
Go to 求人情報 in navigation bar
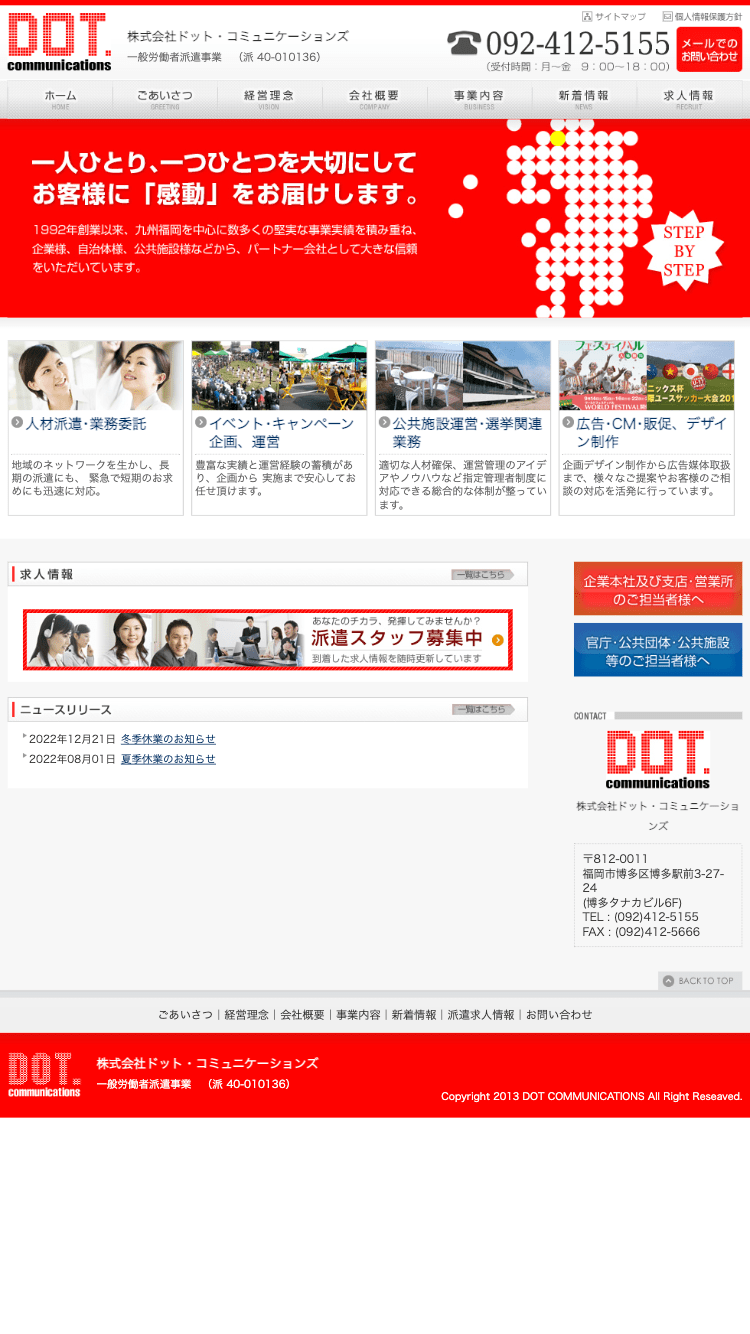coord(689,99)
